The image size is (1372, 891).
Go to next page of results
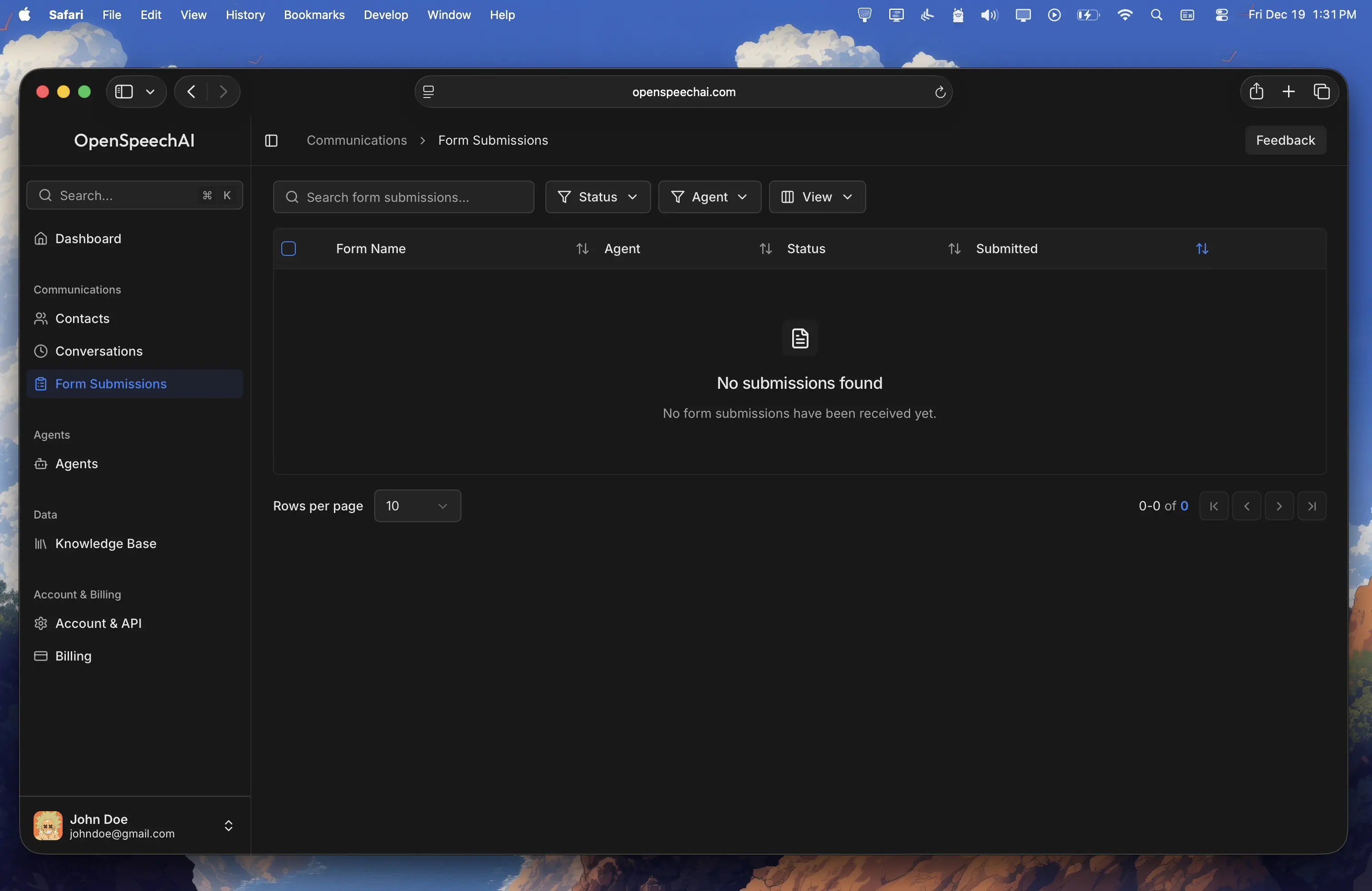pos(1279,506)
